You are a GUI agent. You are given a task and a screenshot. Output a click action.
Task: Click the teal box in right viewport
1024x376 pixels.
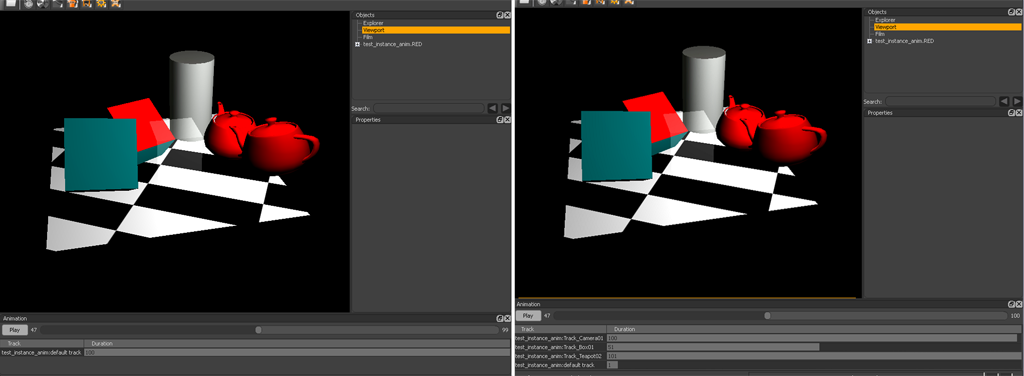[x=615, y=145]
